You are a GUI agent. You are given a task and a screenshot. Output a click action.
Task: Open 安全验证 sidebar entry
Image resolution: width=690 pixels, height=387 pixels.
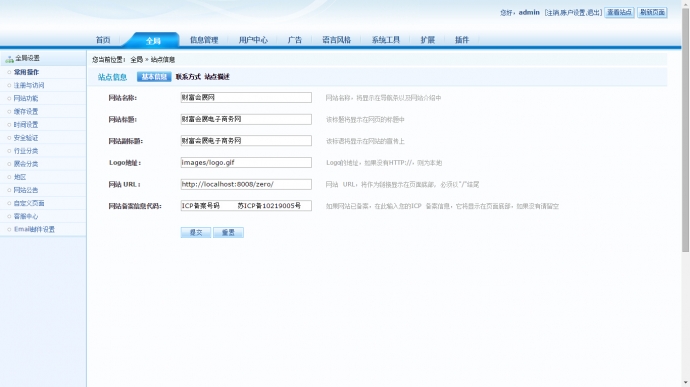[26, 138]
